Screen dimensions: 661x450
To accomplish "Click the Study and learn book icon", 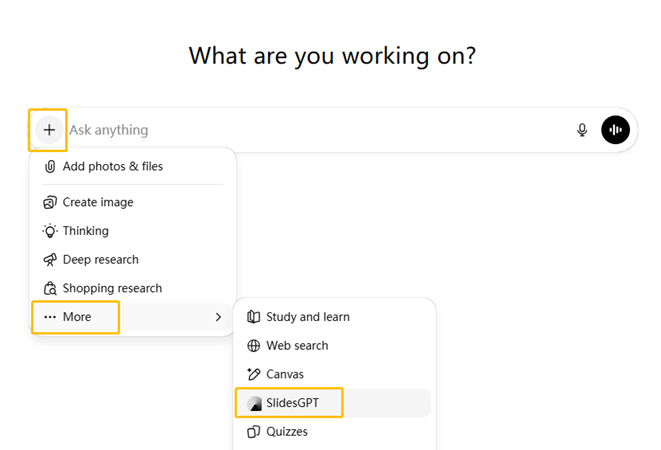I will coord(254,317).
